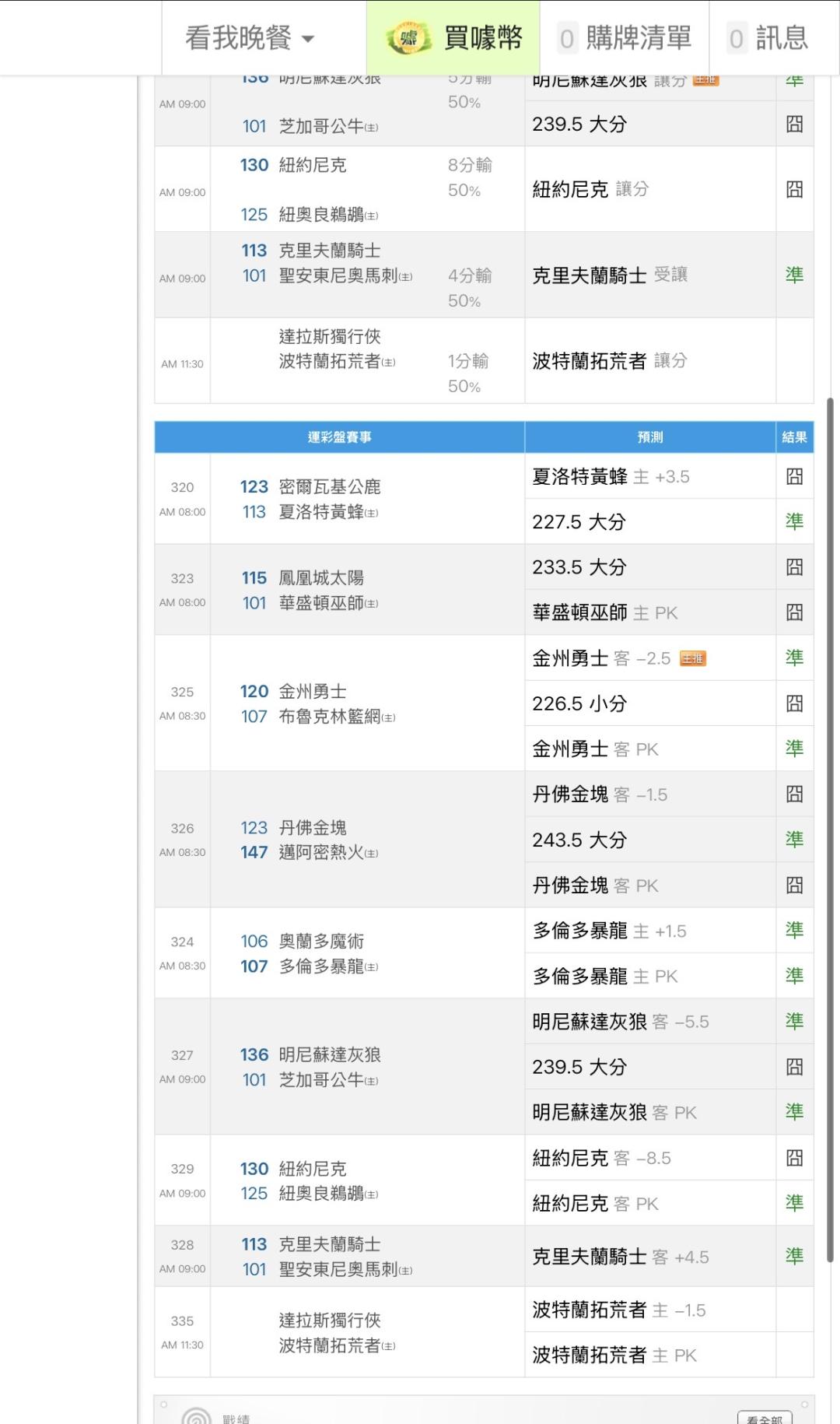This screenshot has height=1424, width=840.
Task: Click 準 result icon for 金州勇士 客 -2.5
Action: pos(794,658)
